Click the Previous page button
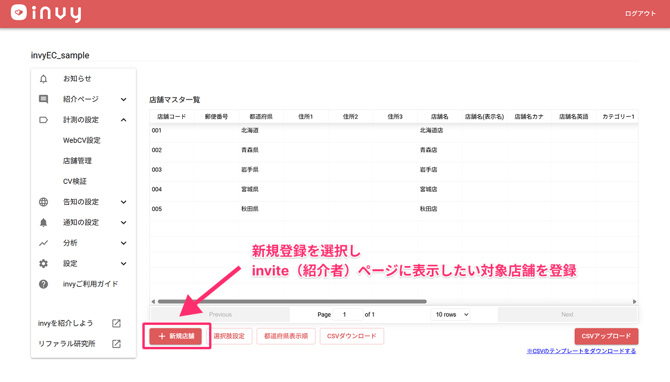Screen dimensions: 670x382 click(220, 314)
